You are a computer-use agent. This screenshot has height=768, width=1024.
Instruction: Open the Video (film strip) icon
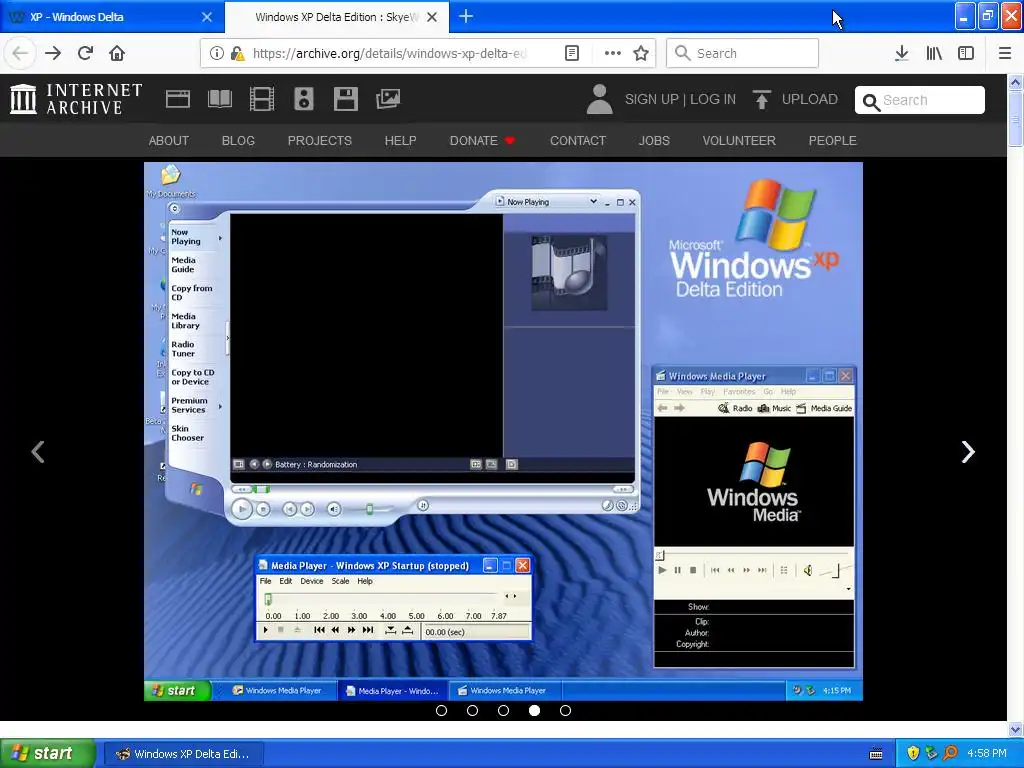262,99
